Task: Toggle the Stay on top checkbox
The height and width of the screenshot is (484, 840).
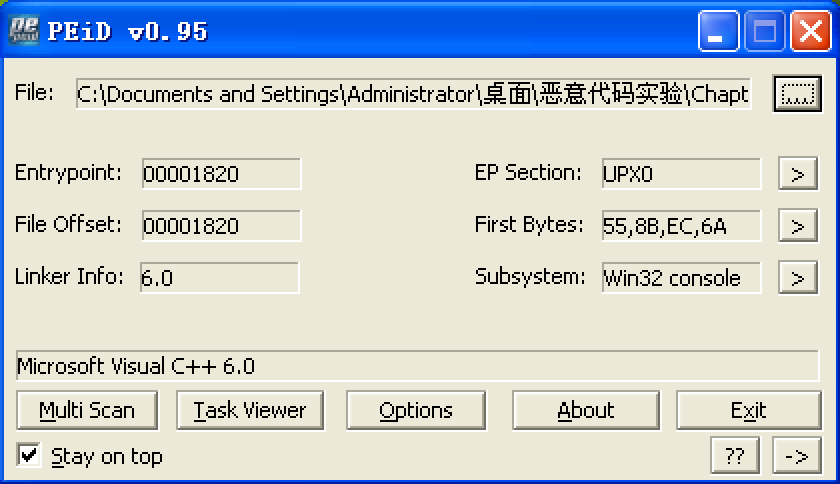Action: 28,456
